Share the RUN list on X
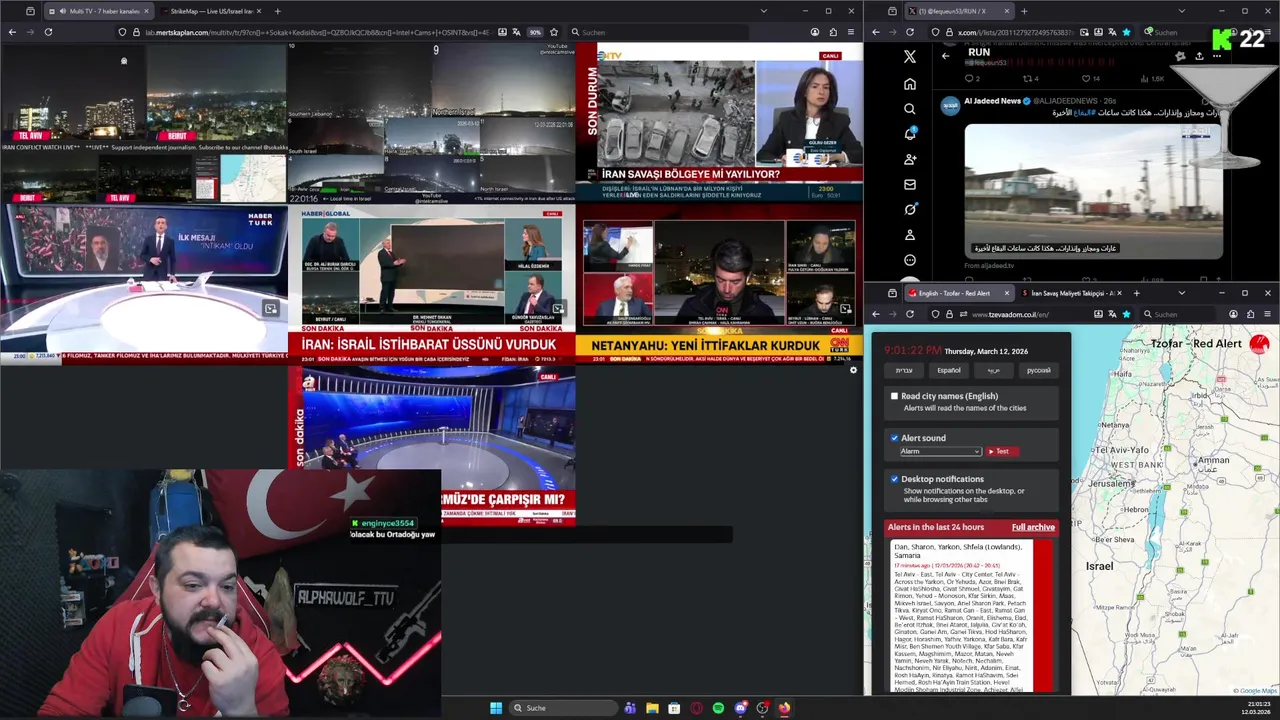 [x=1199, y=56]
